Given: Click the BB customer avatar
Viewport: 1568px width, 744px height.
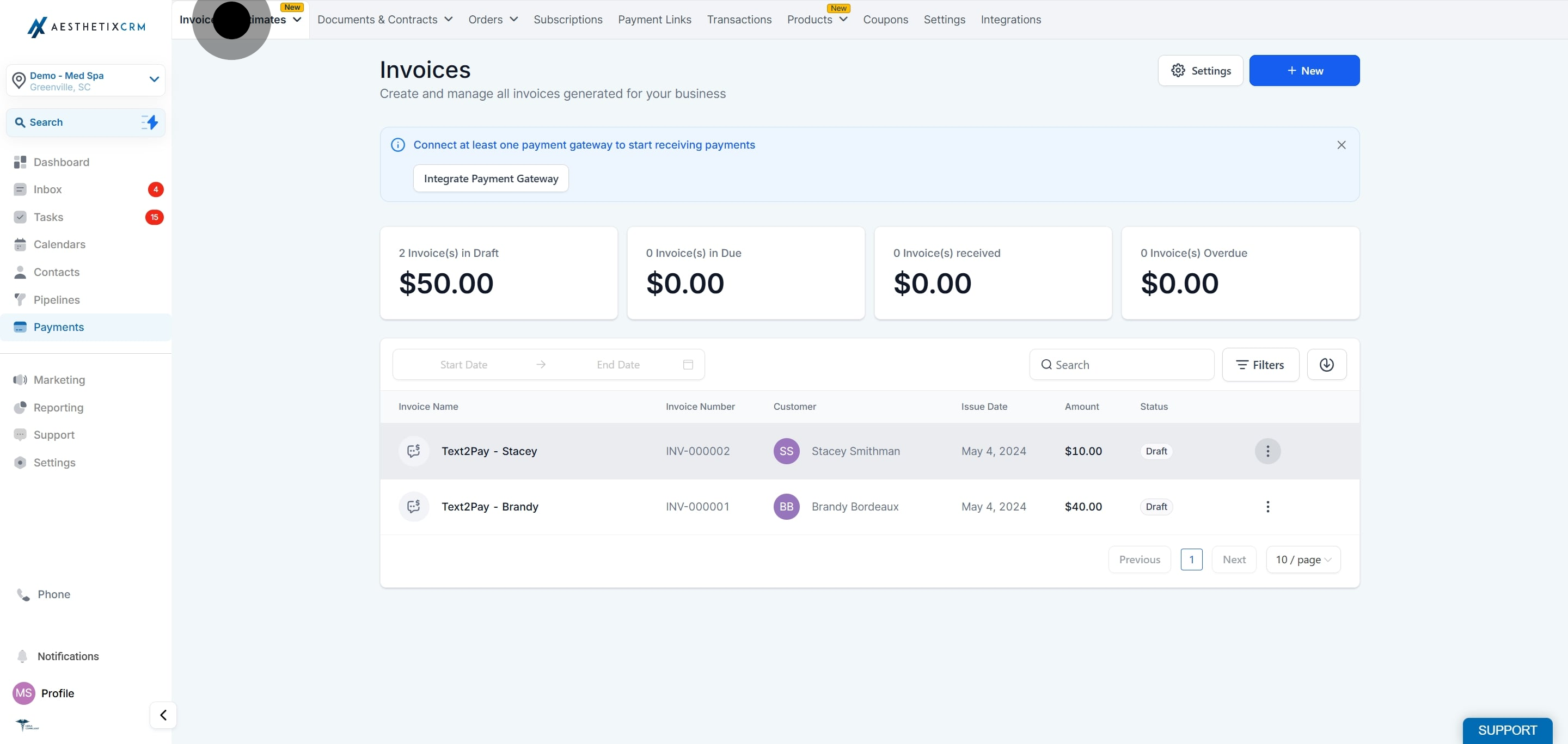Looking at the screenshot, I should point(786,507).
